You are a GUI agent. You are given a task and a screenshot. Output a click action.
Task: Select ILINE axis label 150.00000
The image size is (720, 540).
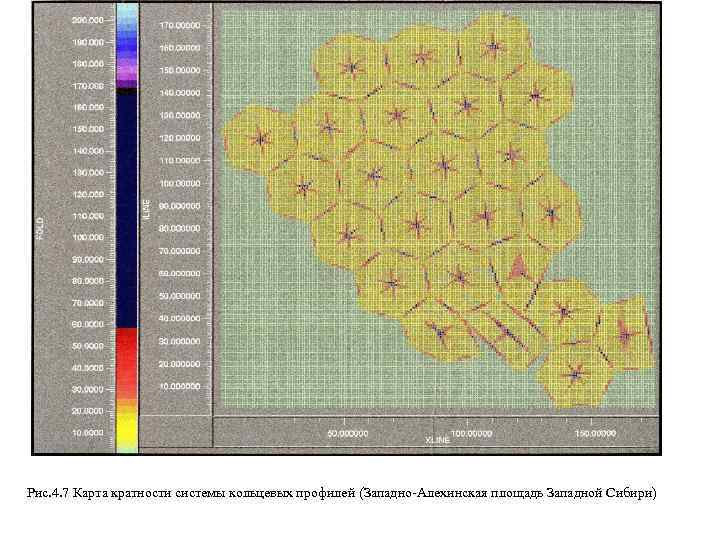180,70
